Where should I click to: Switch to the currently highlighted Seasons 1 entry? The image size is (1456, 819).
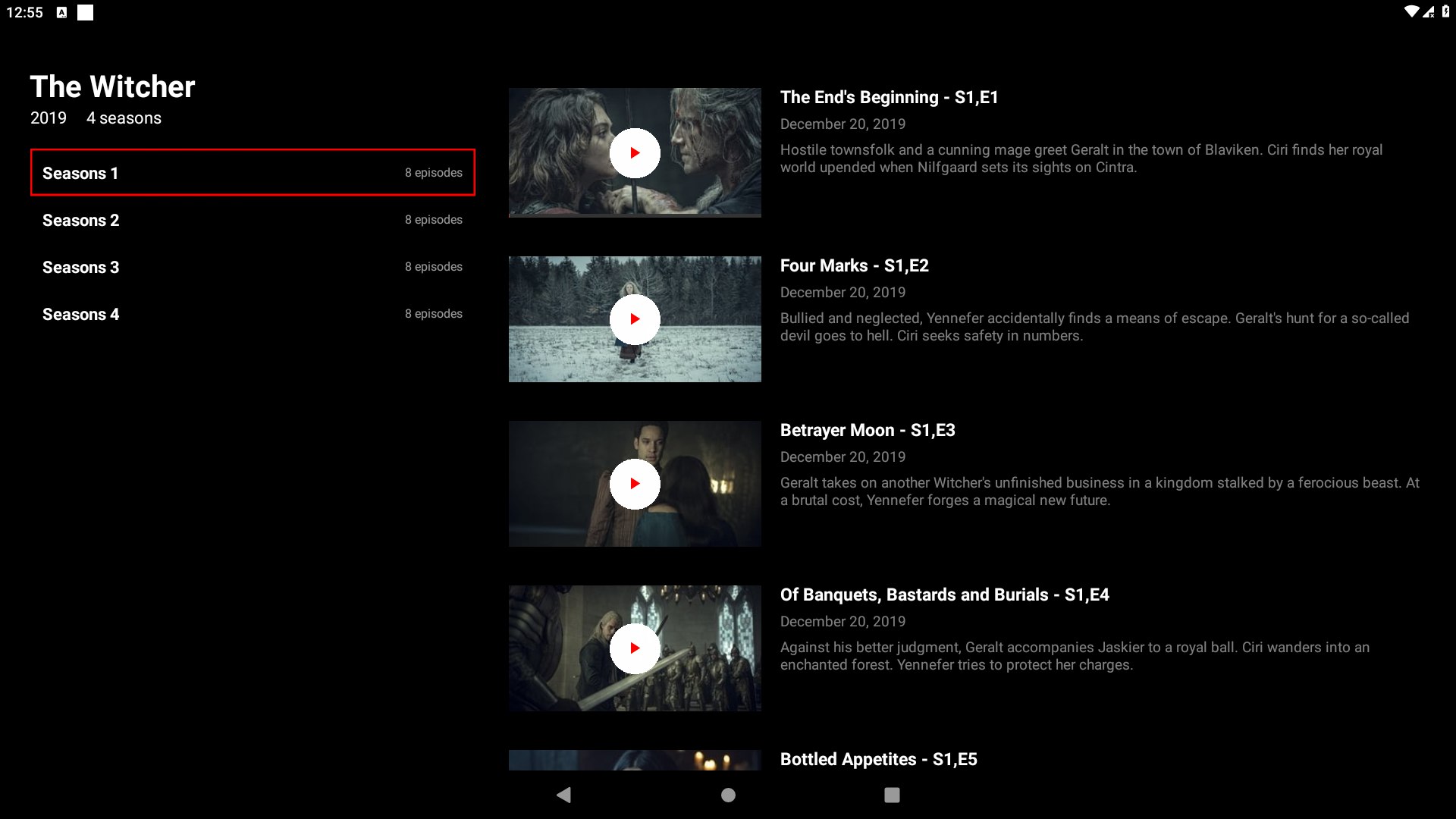(x=253, y=172)
